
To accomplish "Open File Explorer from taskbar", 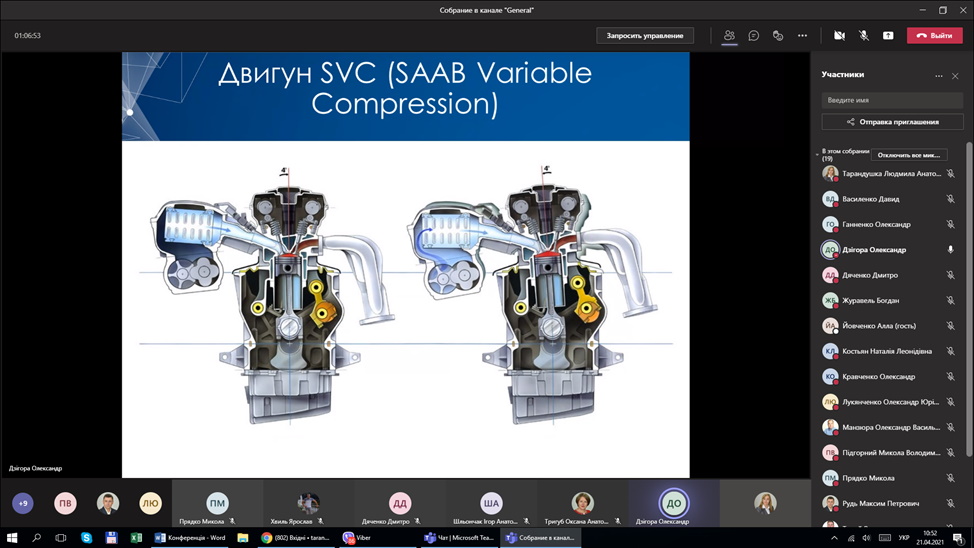I will [x=243, y=537].
